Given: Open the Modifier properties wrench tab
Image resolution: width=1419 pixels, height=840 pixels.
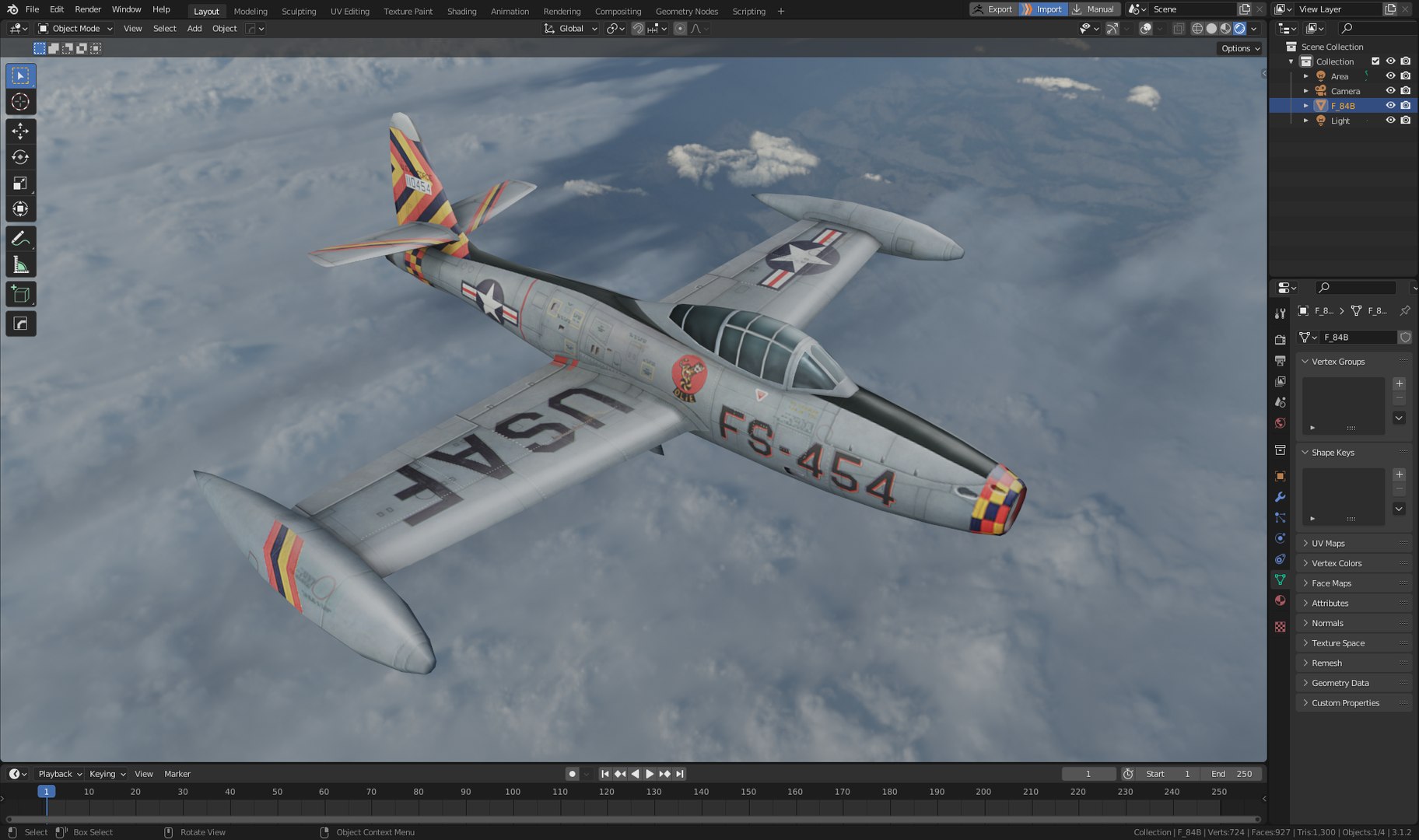Looking at the screenshot, I should (x=1280, y=497).
